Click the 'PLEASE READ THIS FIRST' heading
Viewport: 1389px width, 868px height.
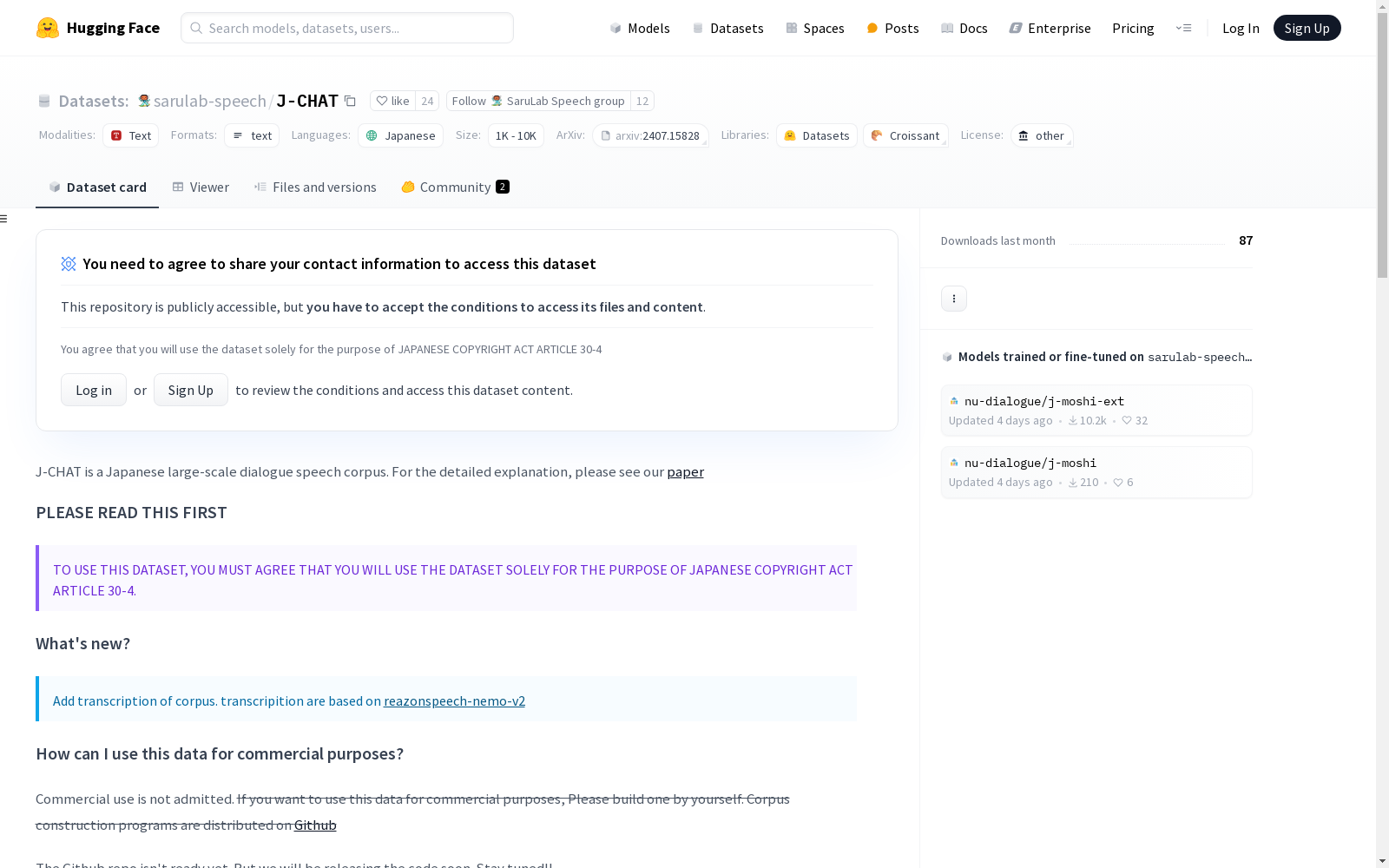click(x=131, y=513)
